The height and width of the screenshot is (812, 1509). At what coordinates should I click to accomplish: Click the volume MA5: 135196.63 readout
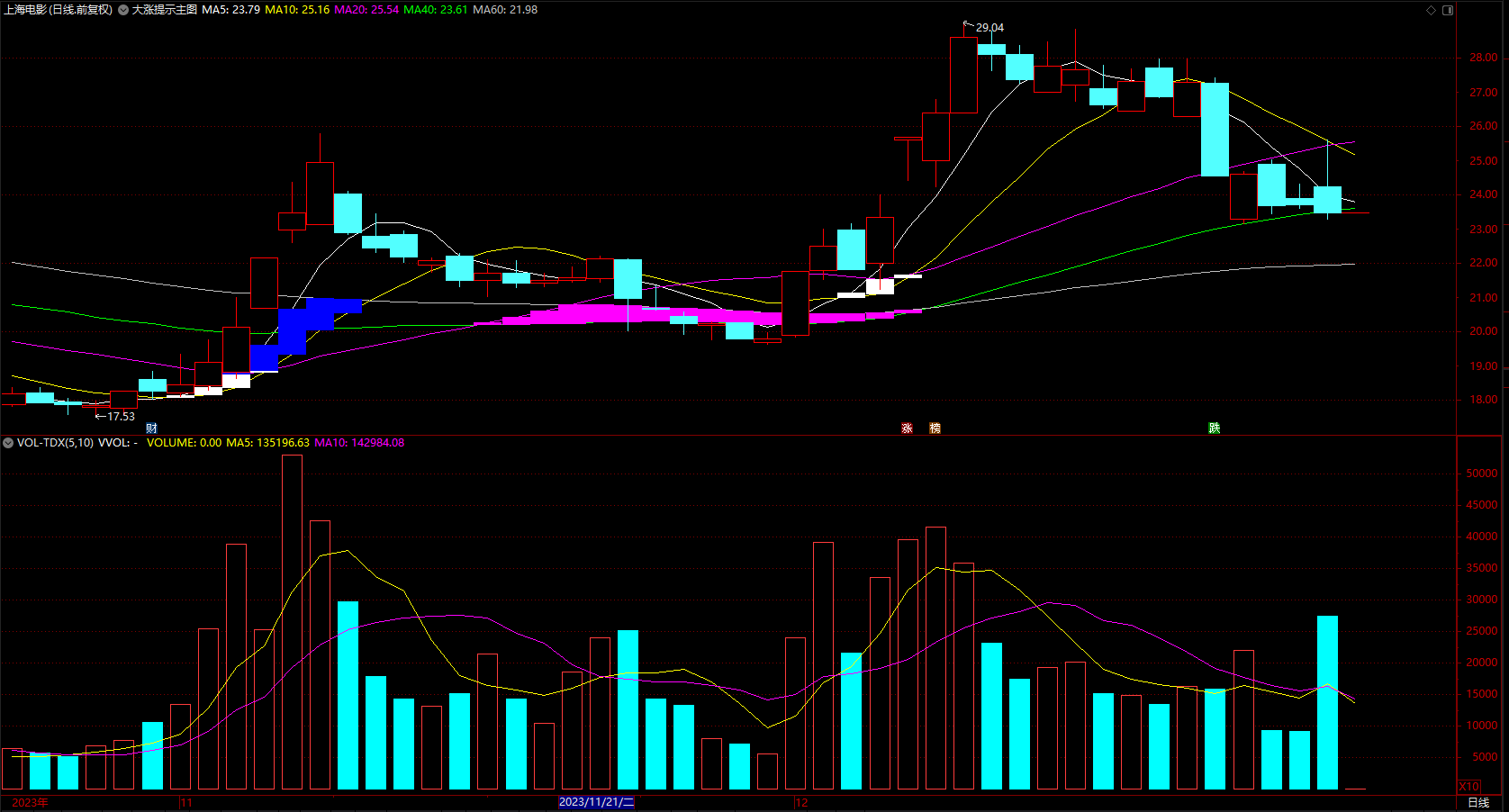click(267, 443)
